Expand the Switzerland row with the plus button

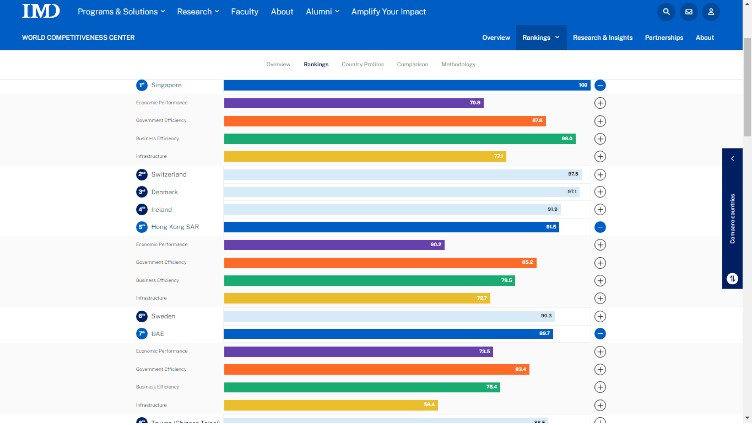(x=600, y=174)
